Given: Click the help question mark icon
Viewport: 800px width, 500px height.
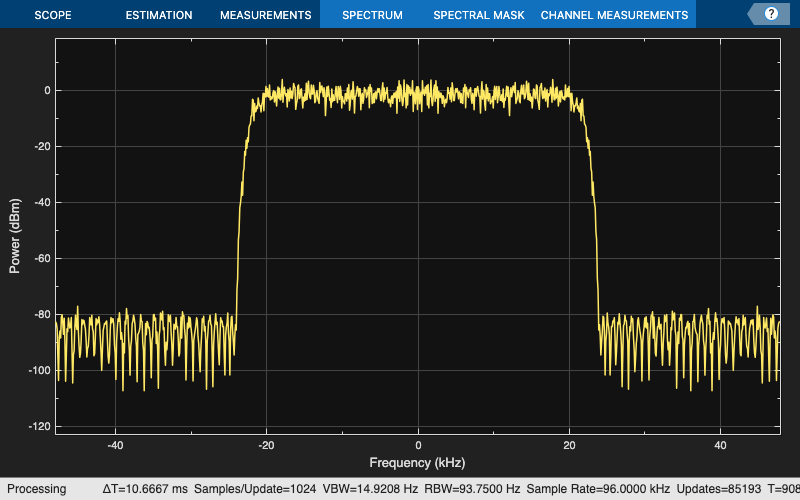Looking at the screenshot, I should pyautogui.click(x=771, y=14).
